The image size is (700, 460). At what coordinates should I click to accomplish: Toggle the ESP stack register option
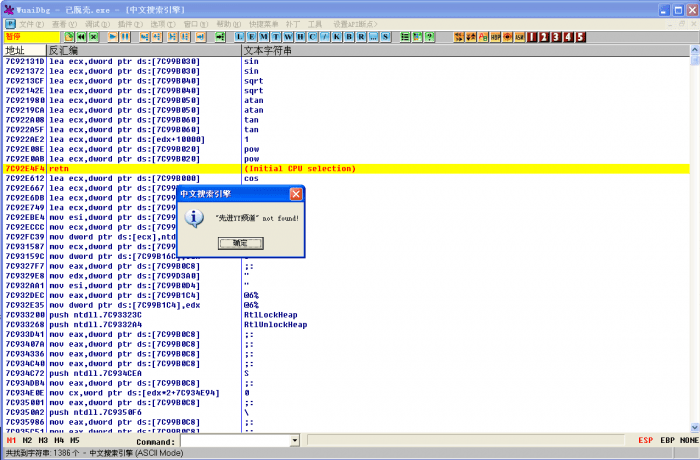[x=645, y=440]
